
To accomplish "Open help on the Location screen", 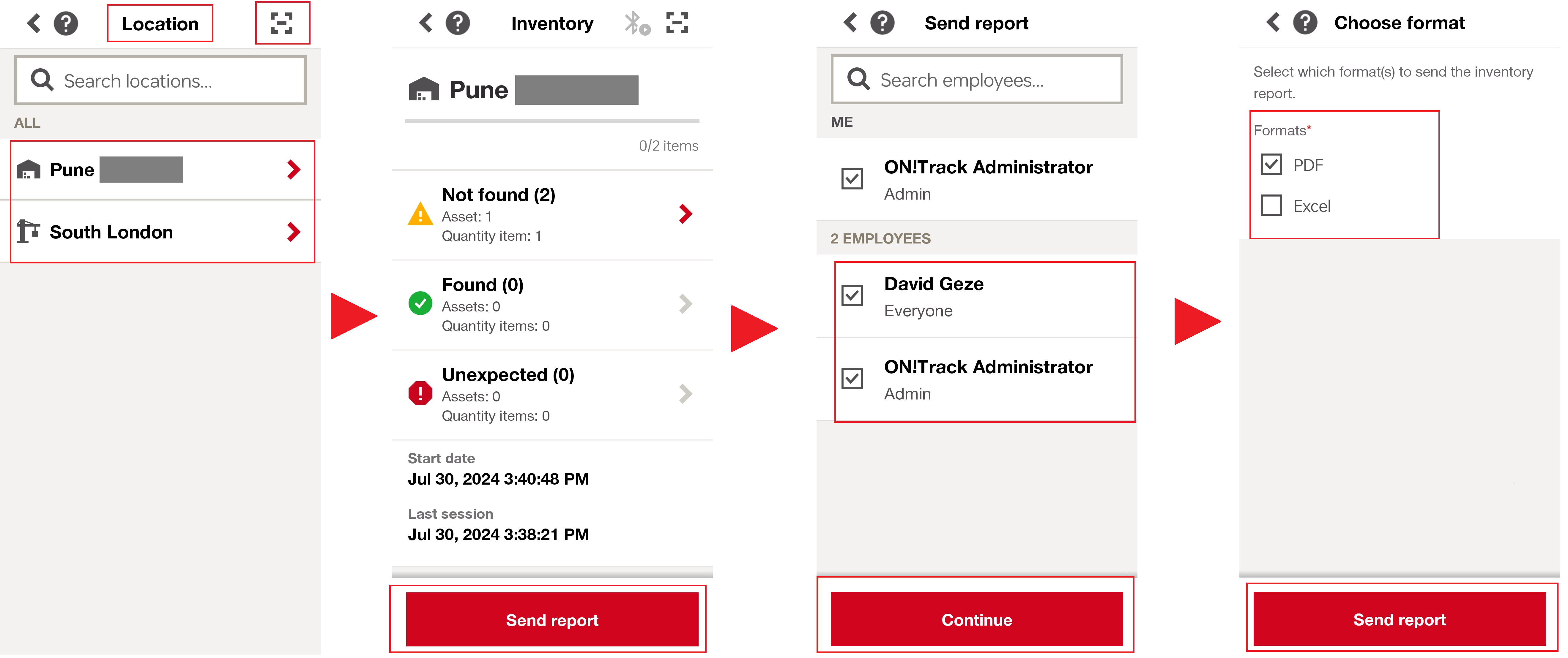I will click(66, 24).
